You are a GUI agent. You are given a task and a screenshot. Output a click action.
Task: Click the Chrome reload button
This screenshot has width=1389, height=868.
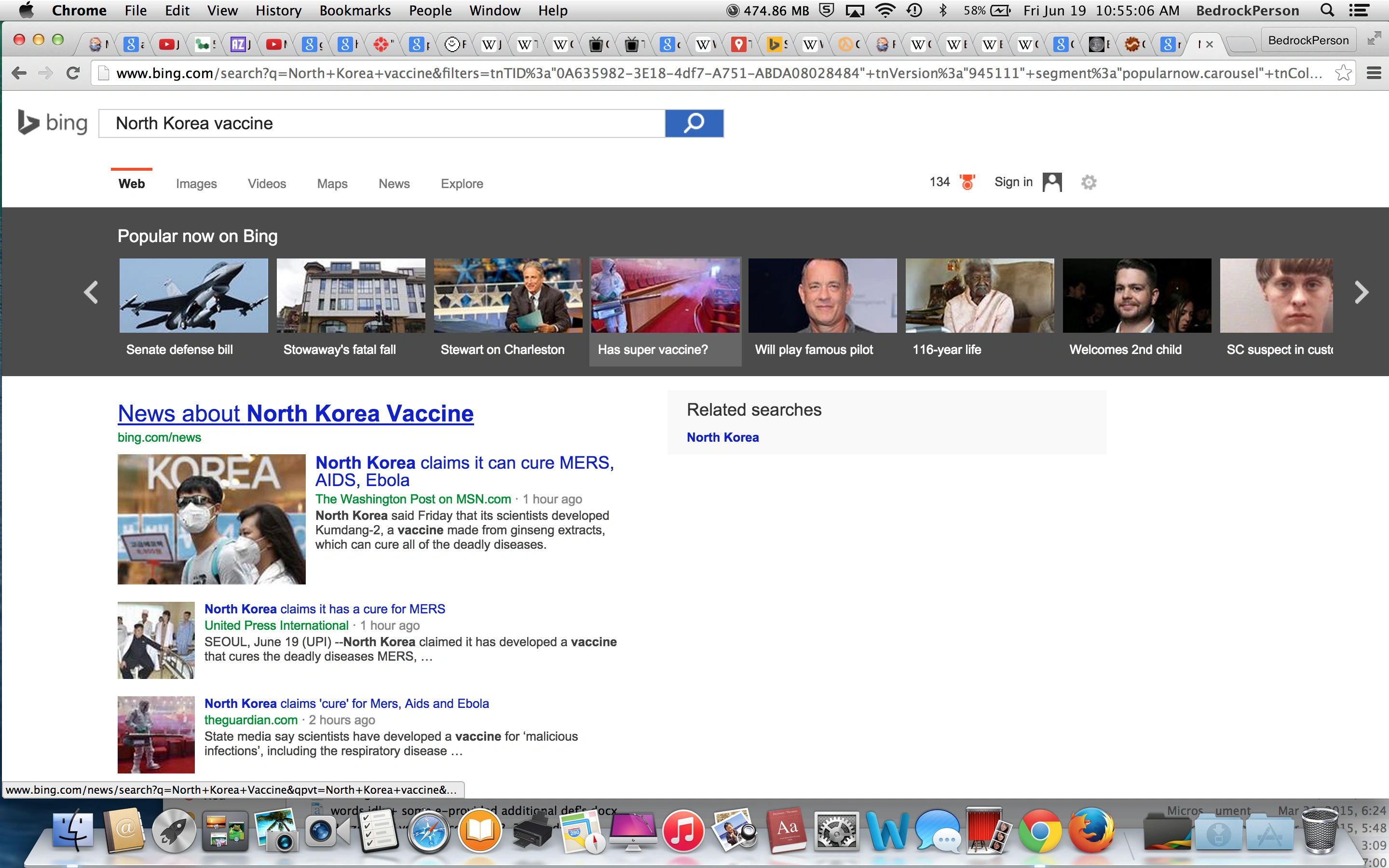73,73
